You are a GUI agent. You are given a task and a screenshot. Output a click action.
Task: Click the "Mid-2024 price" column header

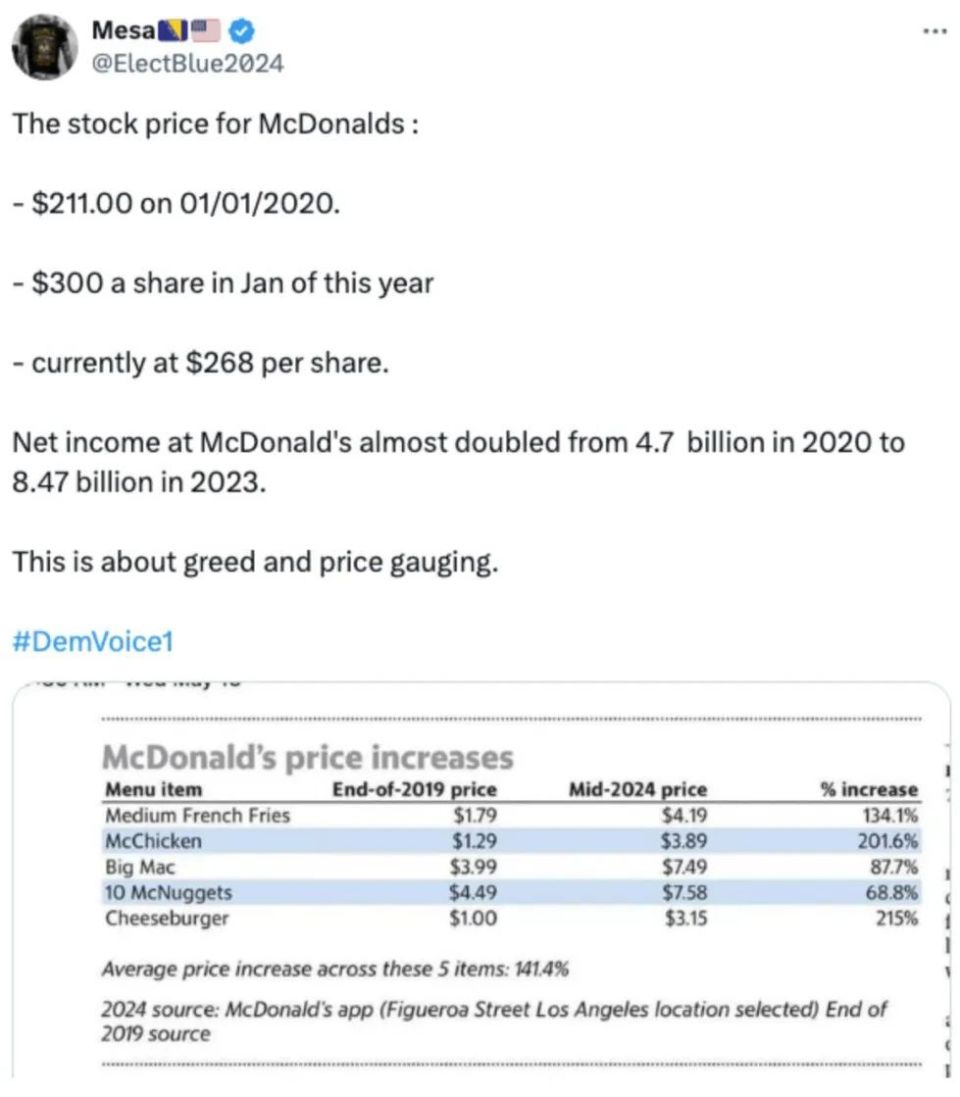637,790
